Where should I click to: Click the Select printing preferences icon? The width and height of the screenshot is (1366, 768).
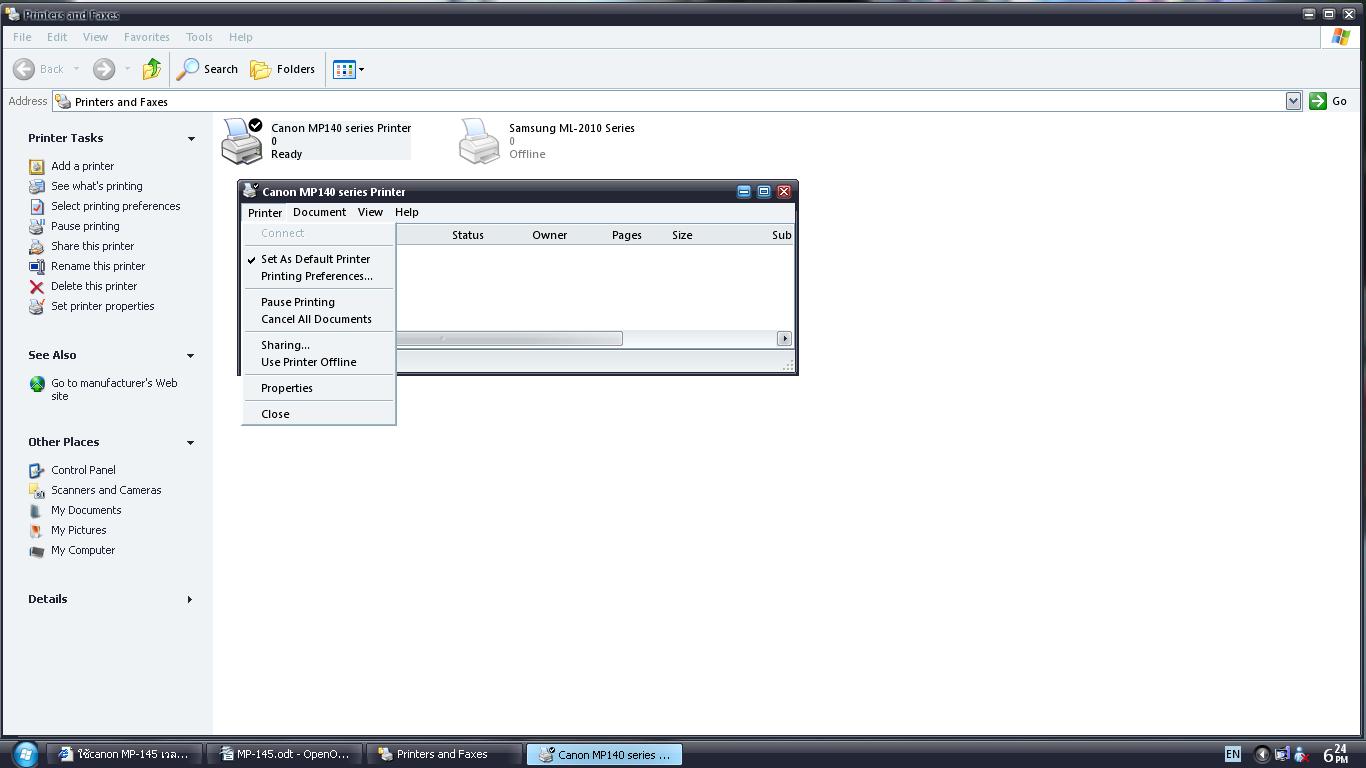[x=37, y=206]
